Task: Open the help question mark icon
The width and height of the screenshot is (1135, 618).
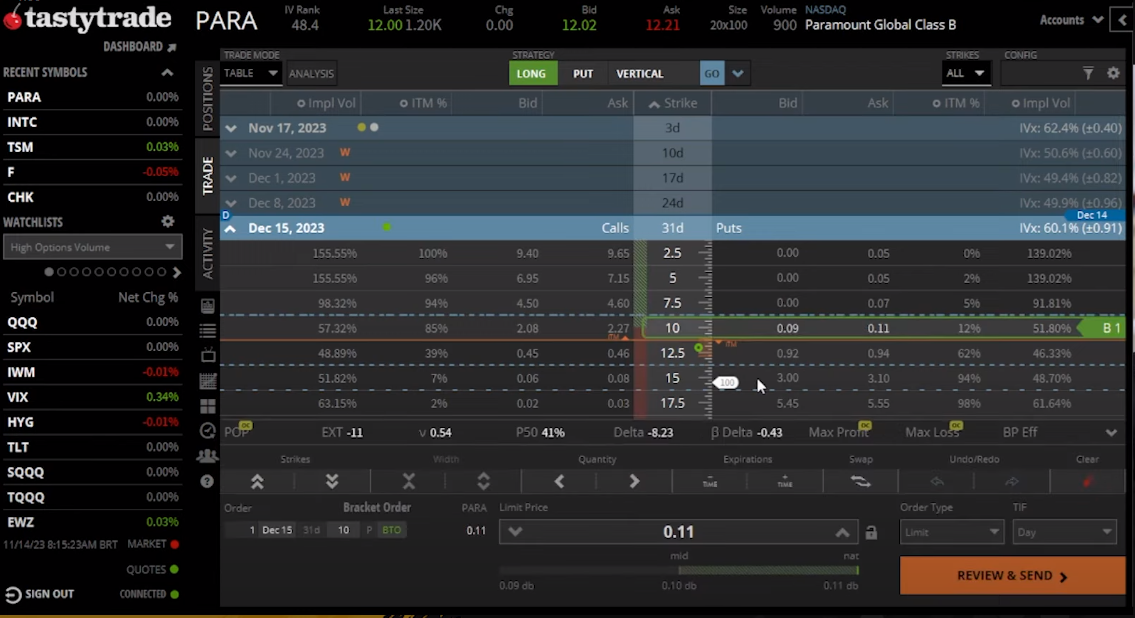Action: (x=208, y=481)
